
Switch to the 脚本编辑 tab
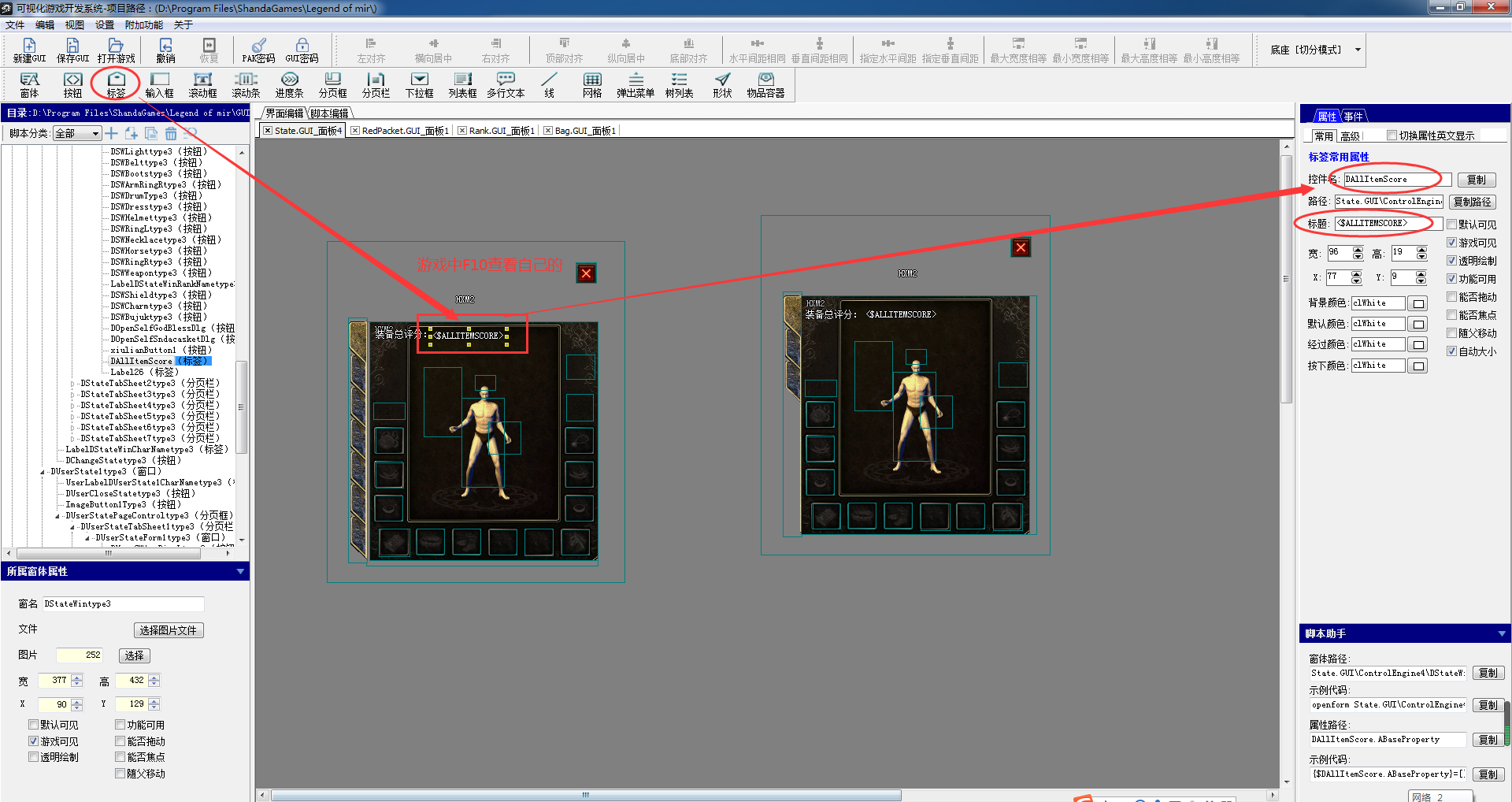329,113
